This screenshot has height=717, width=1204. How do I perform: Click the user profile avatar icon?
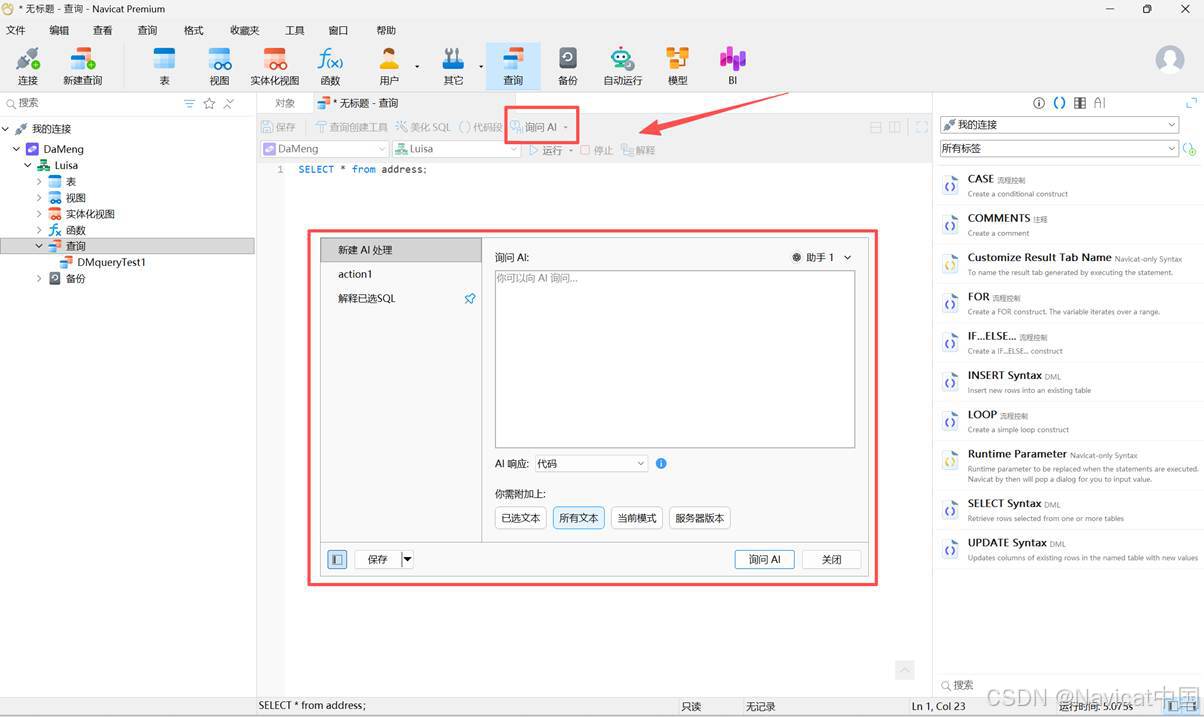1170,59
